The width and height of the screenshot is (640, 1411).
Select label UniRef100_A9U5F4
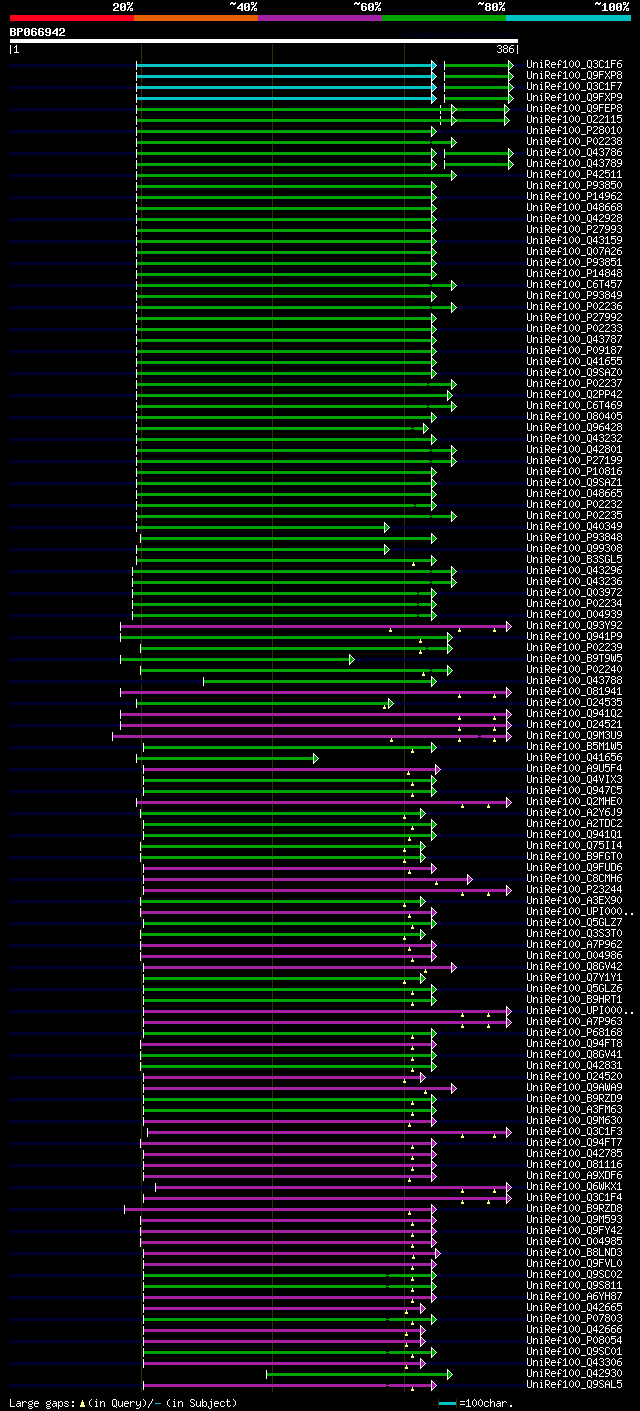pyautogui.click(x=574, y=769)
